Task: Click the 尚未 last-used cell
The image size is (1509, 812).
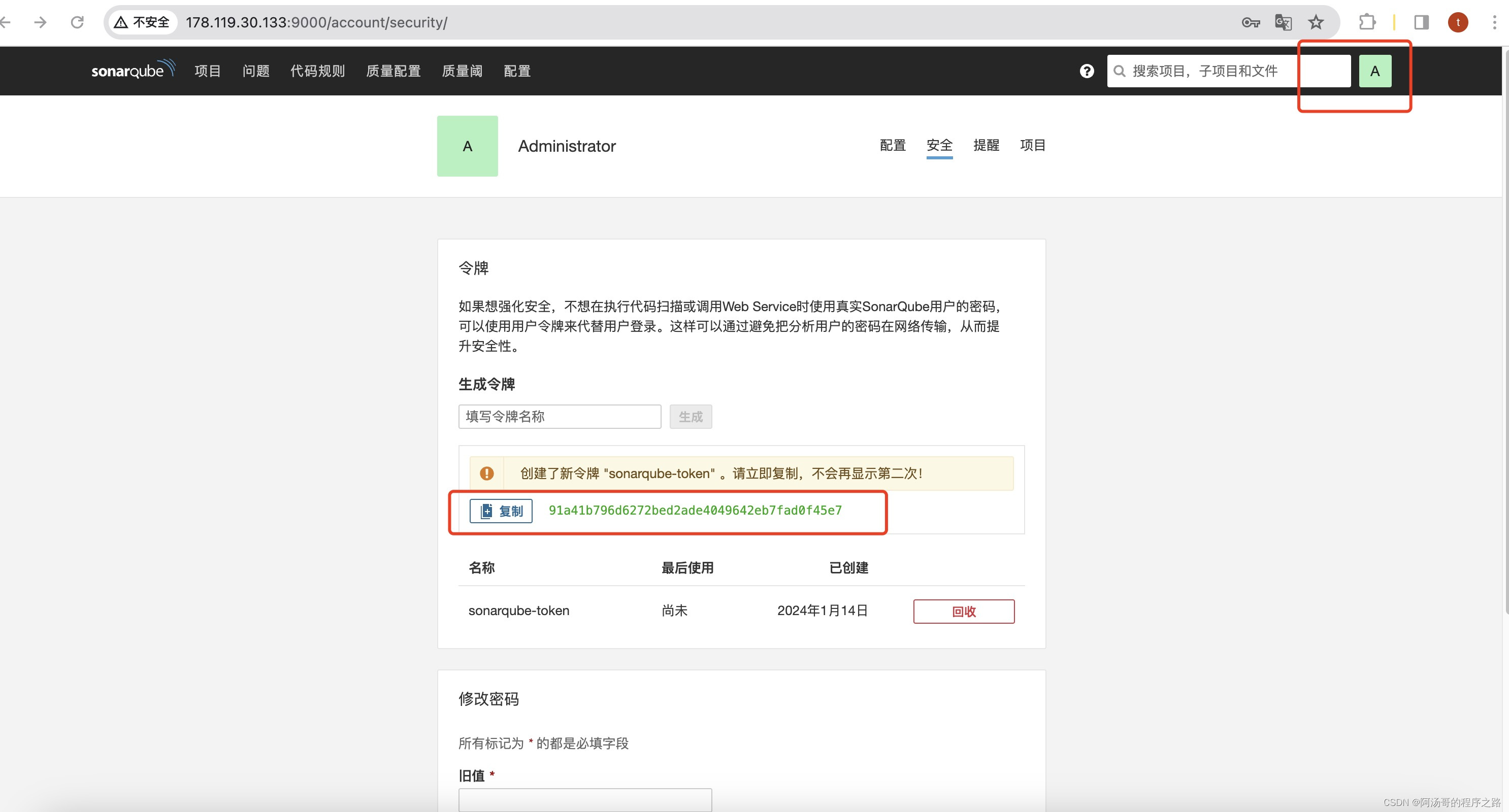Action: click(x=674, y=611)
